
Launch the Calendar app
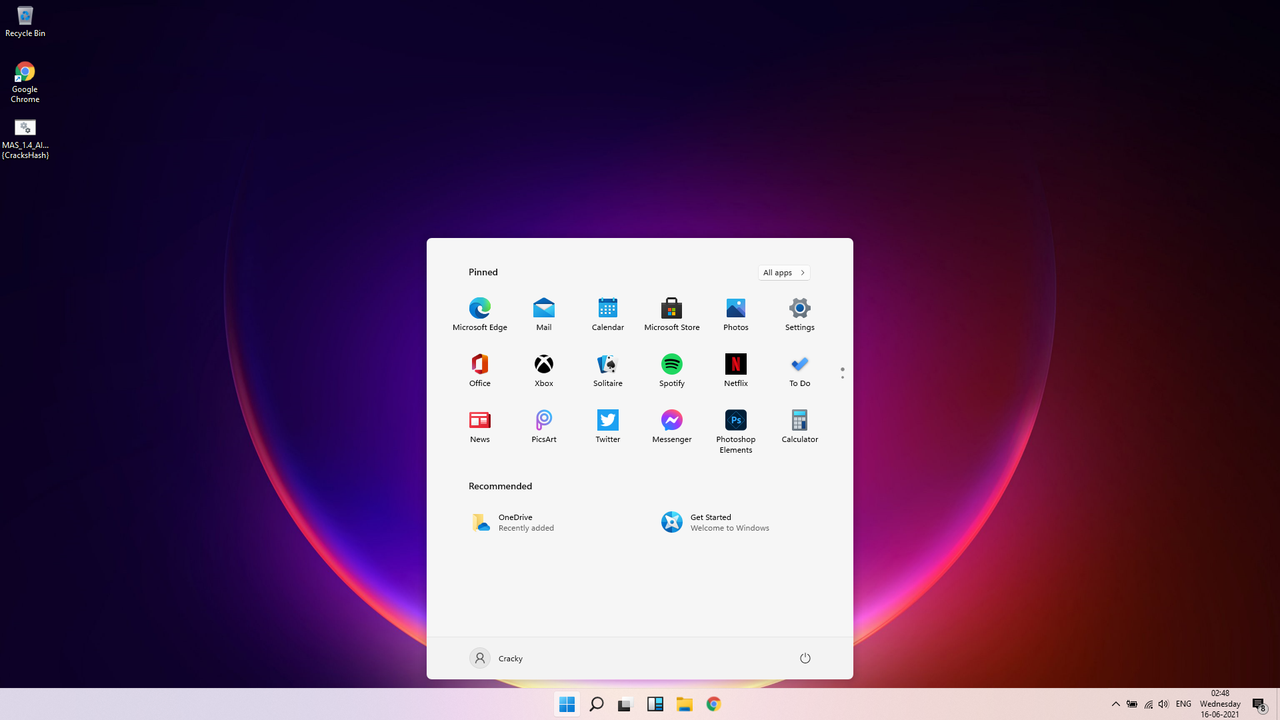click(608, 314)
